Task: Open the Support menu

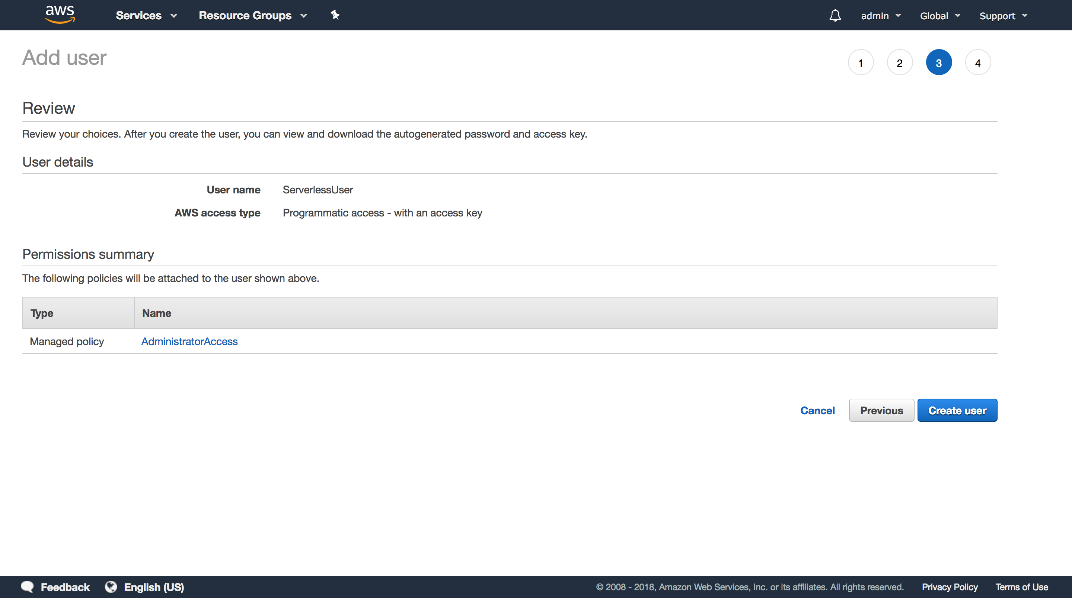Action: pyautogui.click(x=1002, y=15)
